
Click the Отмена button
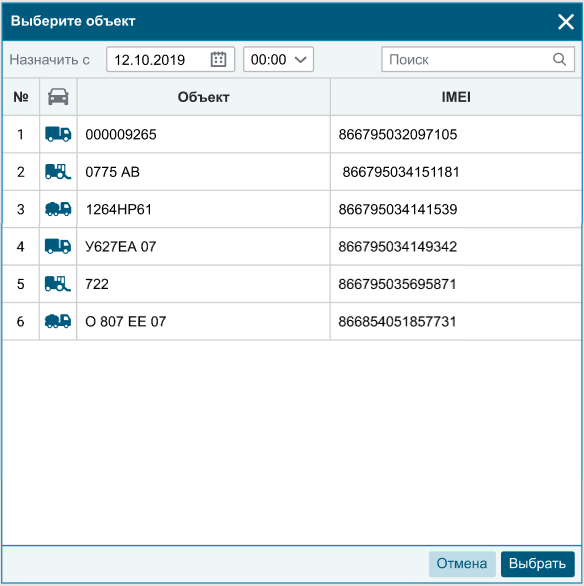[x=462, y=564]
